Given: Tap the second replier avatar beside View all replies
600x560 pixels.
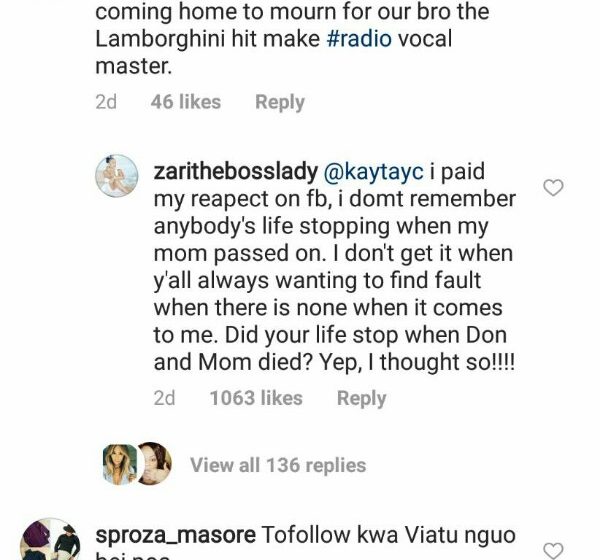Looking at the screenshot, I should pyautogui.click(x=151, y=464).
